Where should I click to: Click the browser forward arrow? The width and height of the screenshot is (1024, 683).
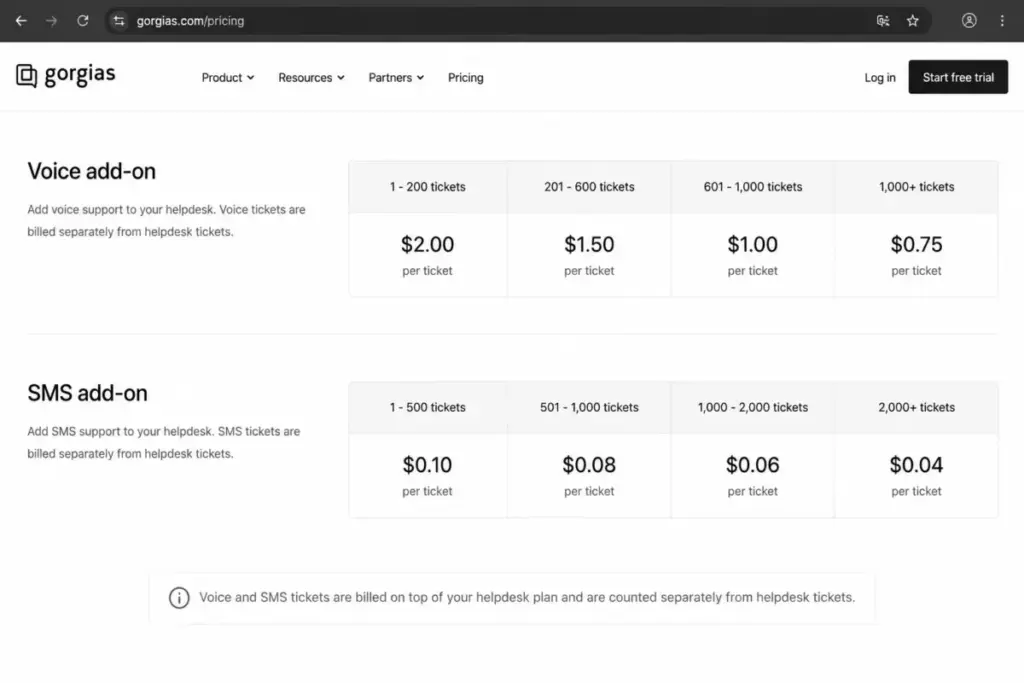coord(52,21)
